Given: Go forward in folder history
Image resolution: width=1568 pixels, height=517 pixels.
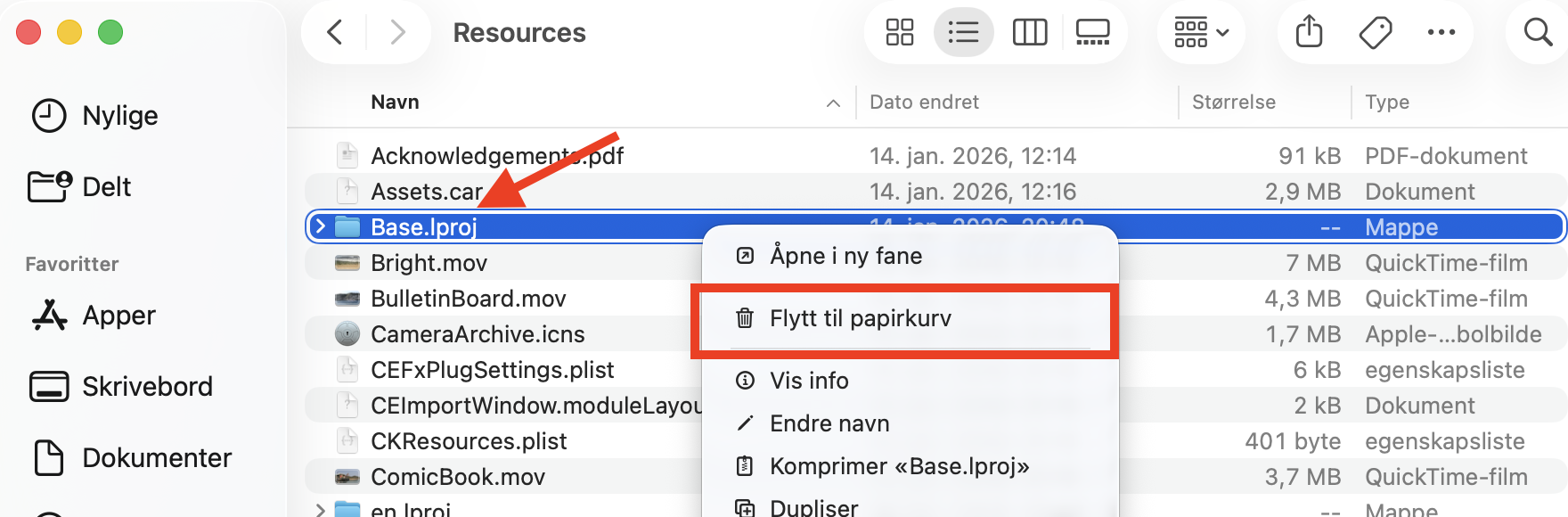Looking at the screenshot, I should (397, 33).
